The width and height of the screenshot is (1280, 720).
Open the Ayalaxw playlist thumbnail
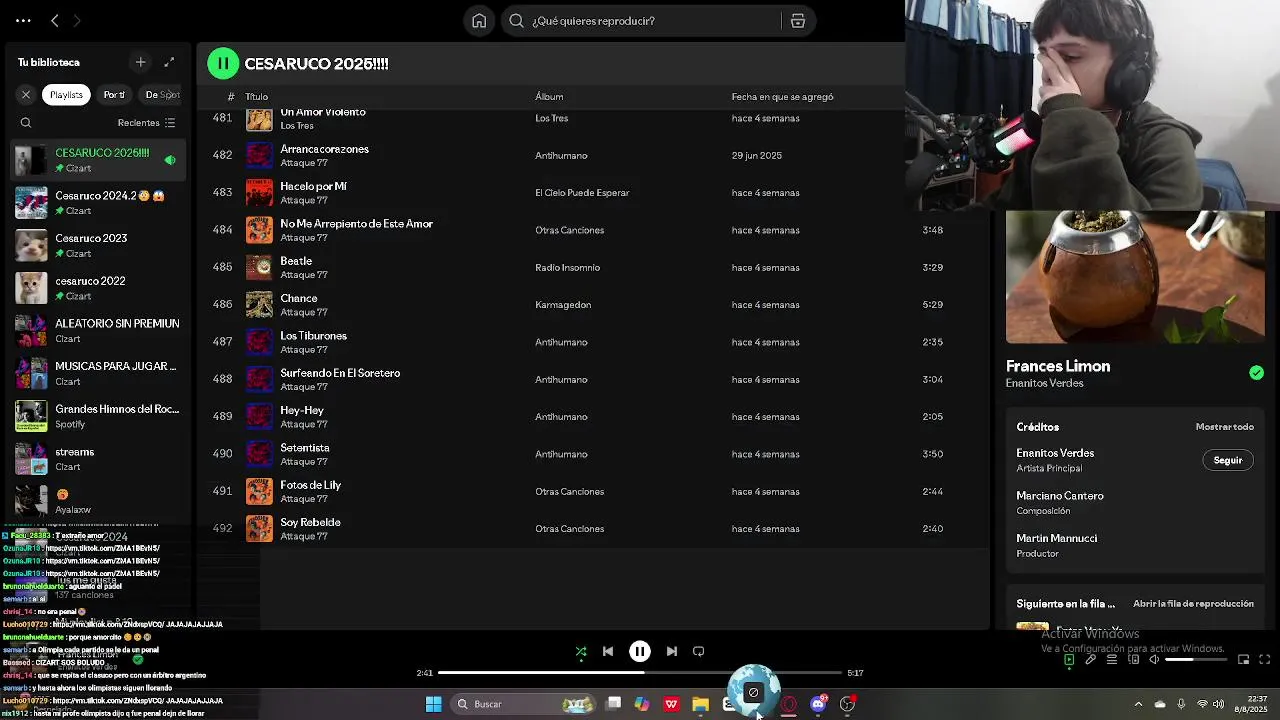tap(31, 500)
